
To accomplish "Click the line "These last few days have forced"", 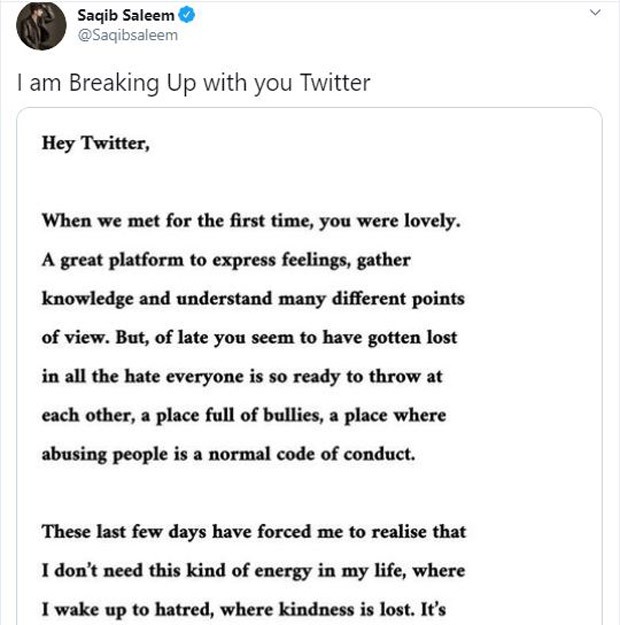I will click(x=253, y=532).
